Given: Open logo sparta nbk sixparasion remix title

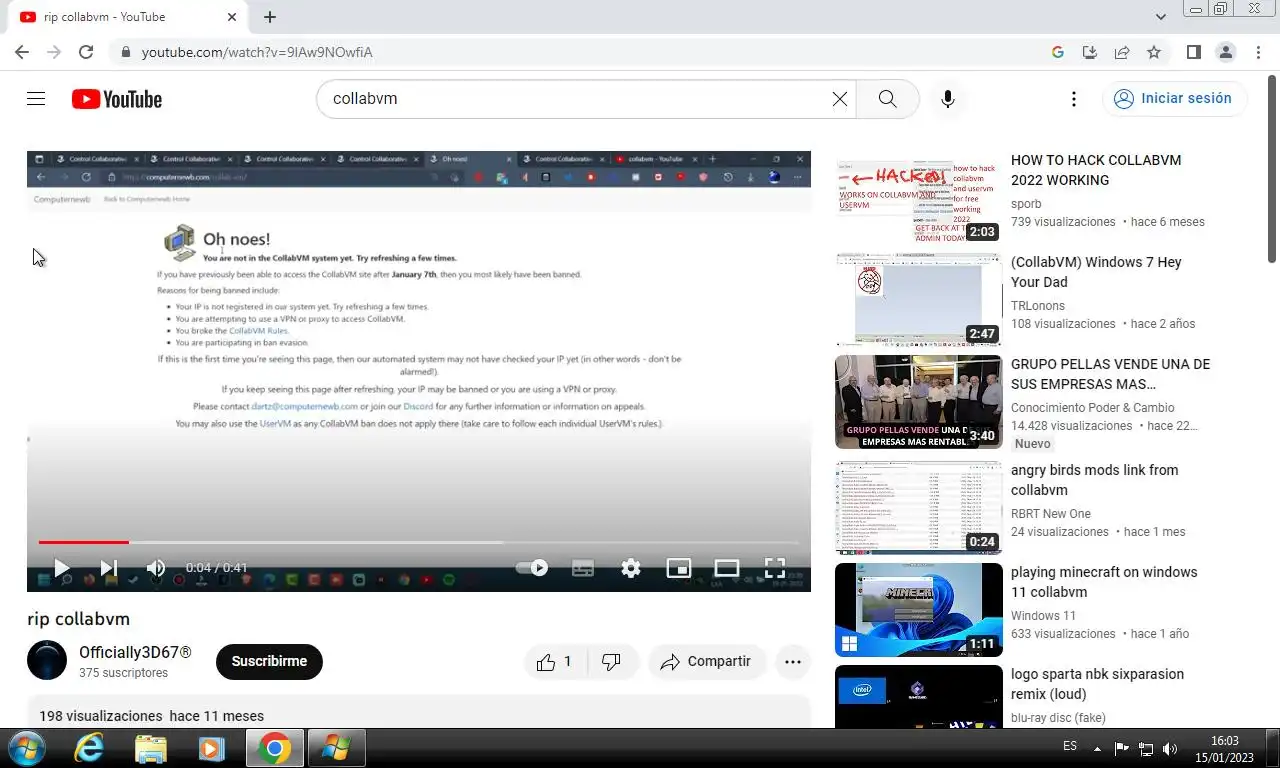Looking at the screenshot, I should click(1097, 684).
